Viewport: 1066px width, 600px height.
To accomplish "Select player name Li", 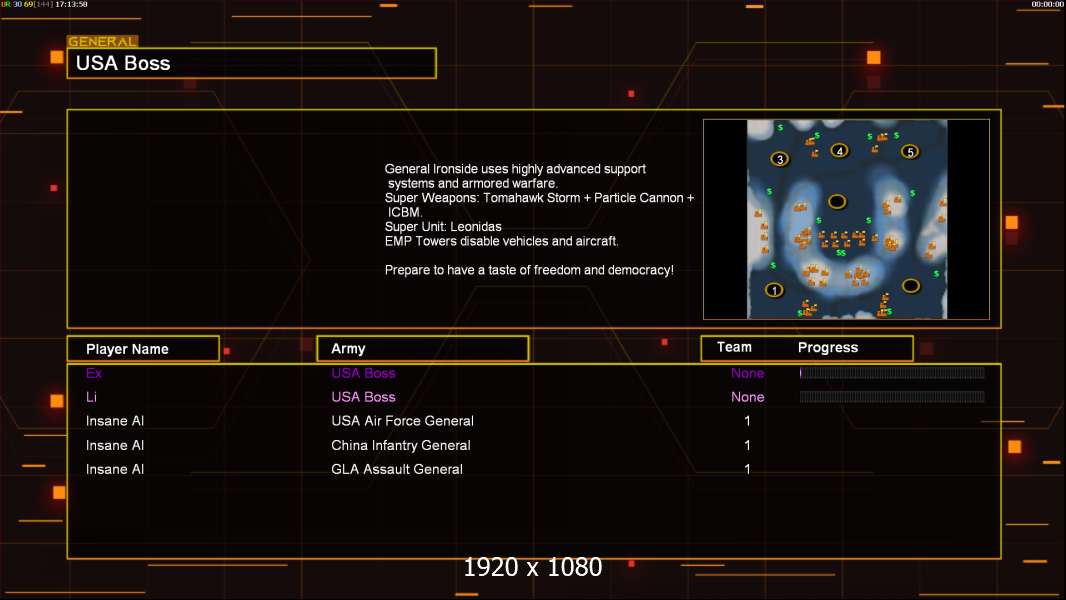I will tap(91, 397).
